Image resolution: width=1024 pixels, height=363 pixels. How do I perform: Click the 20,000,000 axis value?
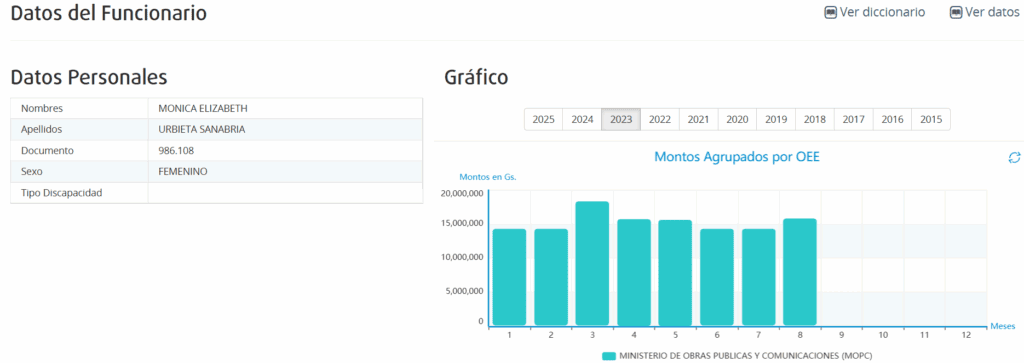[x=462, y=193]
